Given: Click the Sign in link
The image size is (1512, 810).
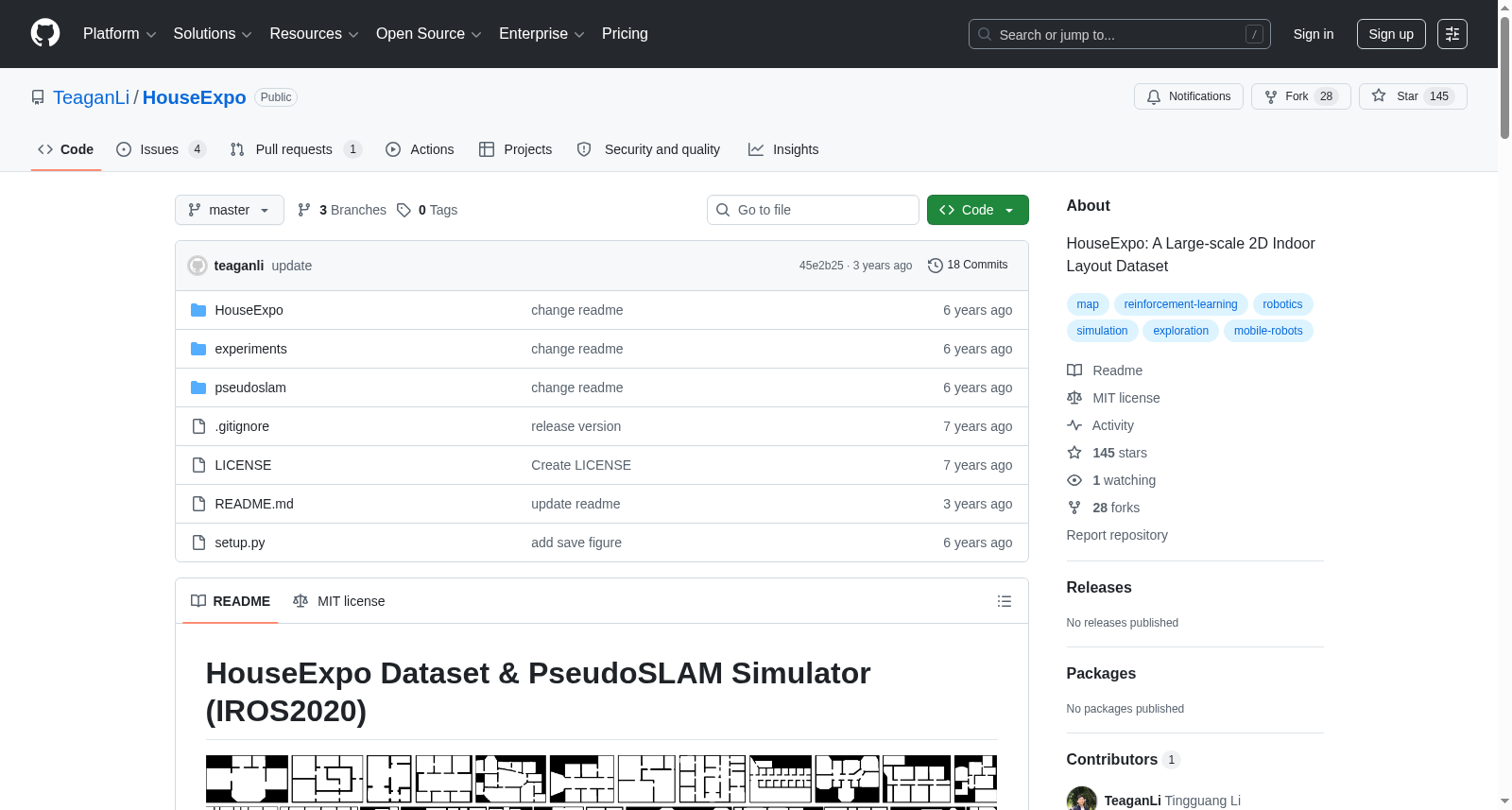Looking at the screenshot, I should tap(1314, 34).
